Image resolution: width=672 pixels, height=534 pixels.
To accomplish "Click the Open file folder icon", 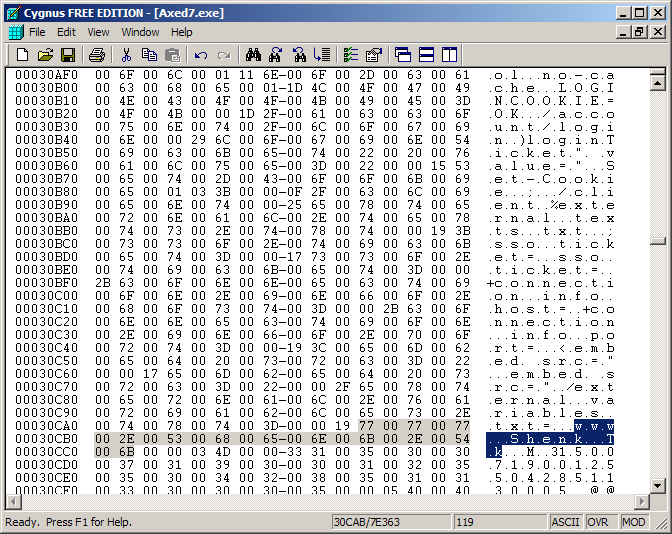I will [x=45, y=55].
